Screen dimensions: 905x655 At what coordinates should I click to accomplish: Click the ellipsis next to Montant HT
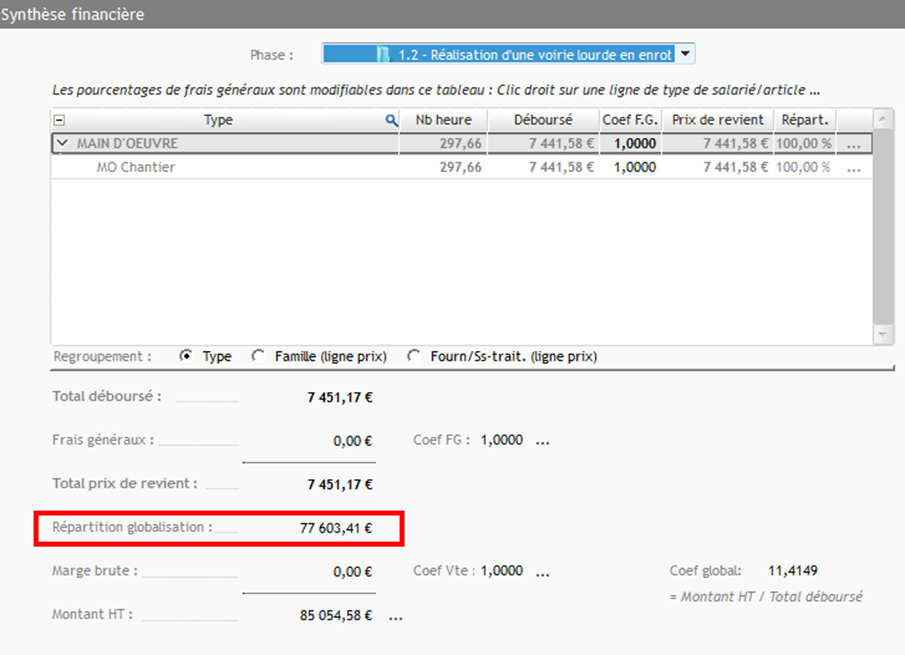[x=396, y=616]
